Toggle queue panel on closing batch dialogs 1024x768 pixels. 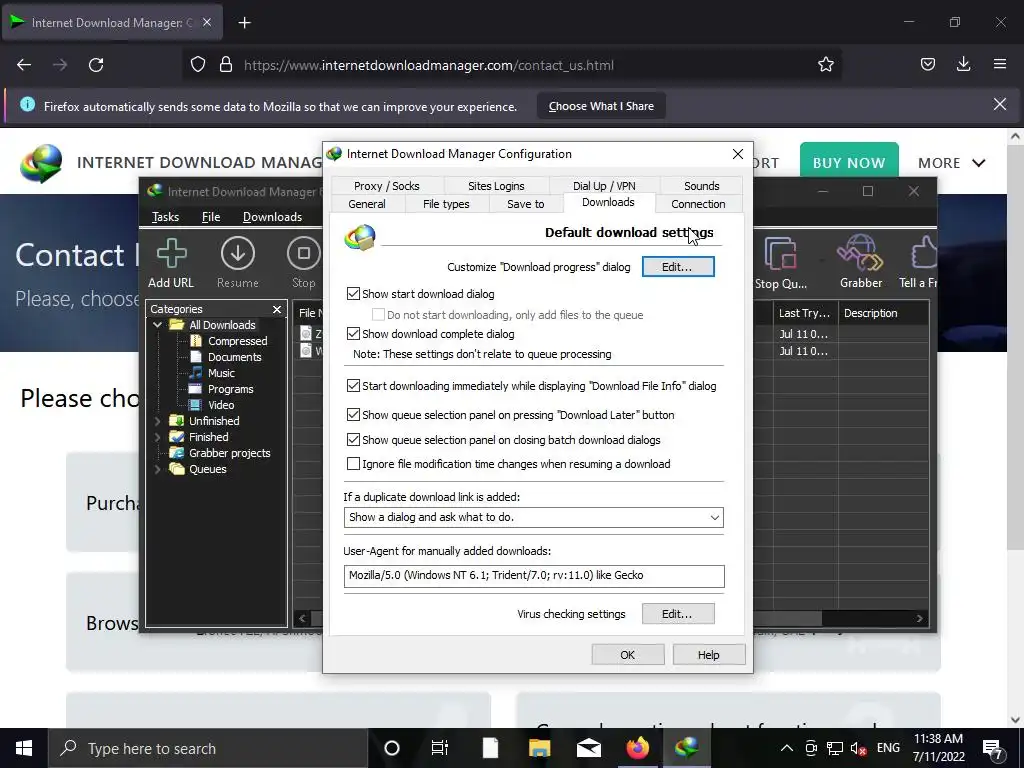coord(353,440)
